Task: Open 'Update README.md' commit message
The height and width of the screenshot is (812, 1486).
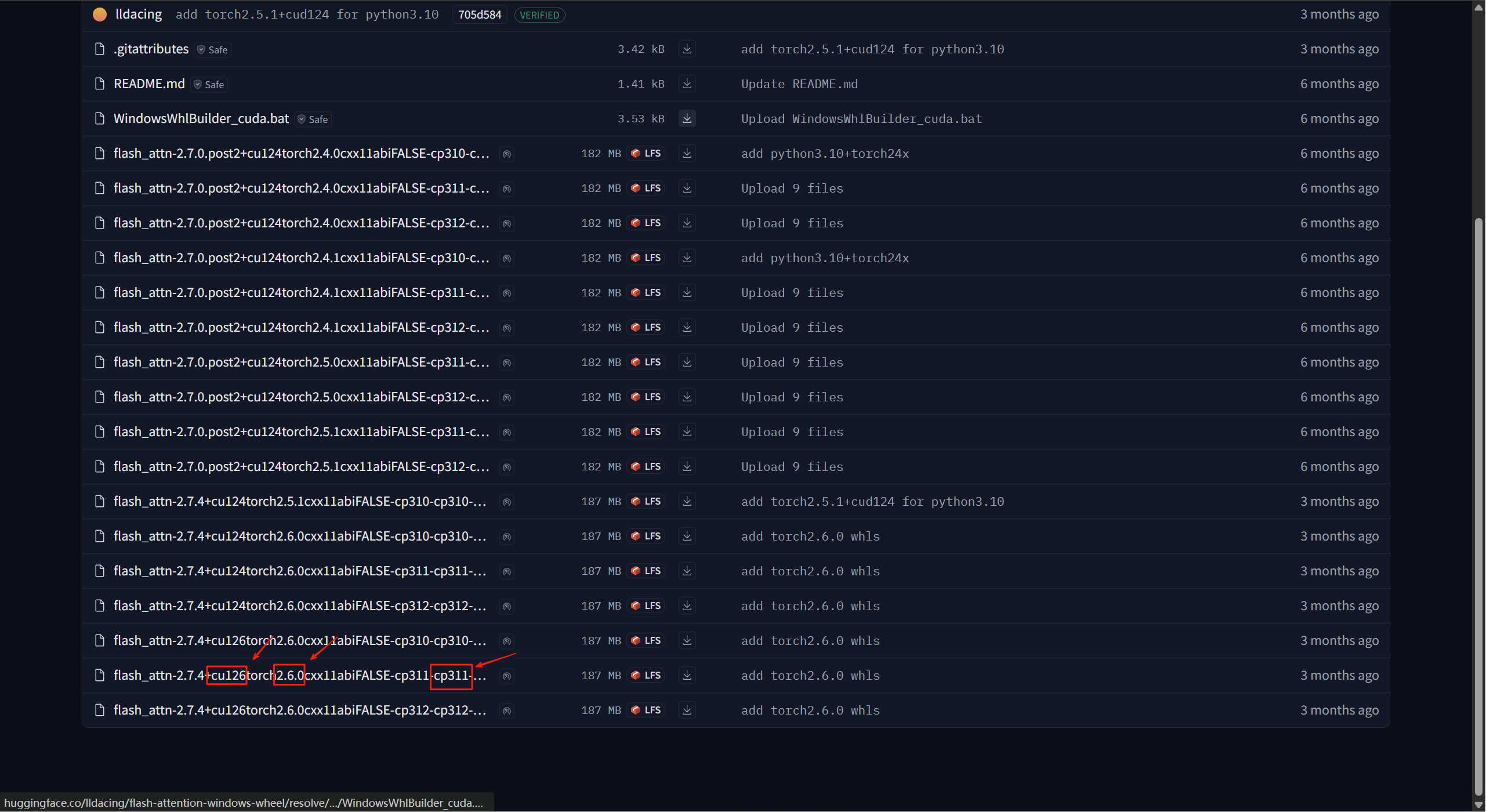Action: 799,84
